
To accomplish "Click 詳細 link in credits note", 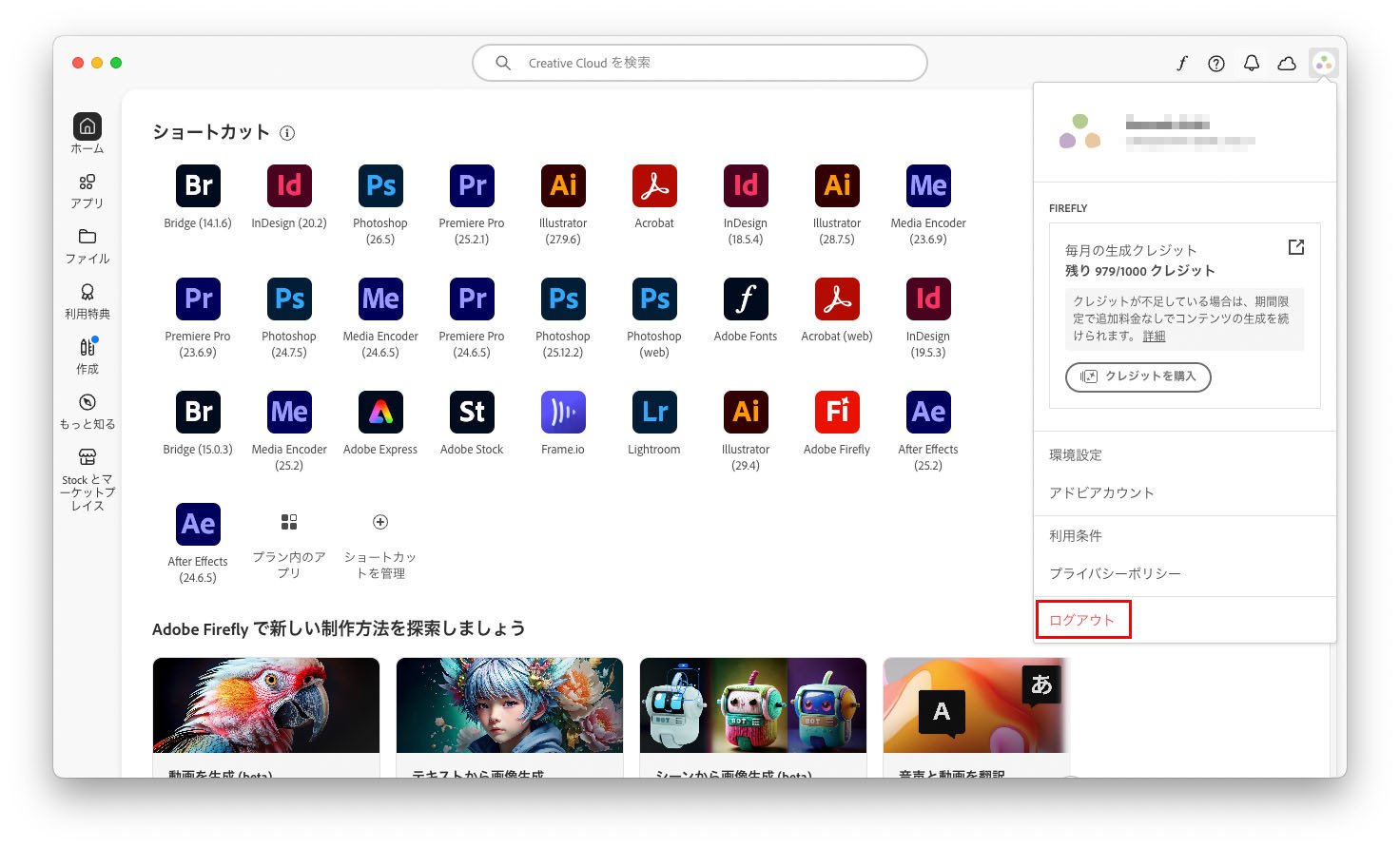I will pyautogui.click(x=1154, y=337).
